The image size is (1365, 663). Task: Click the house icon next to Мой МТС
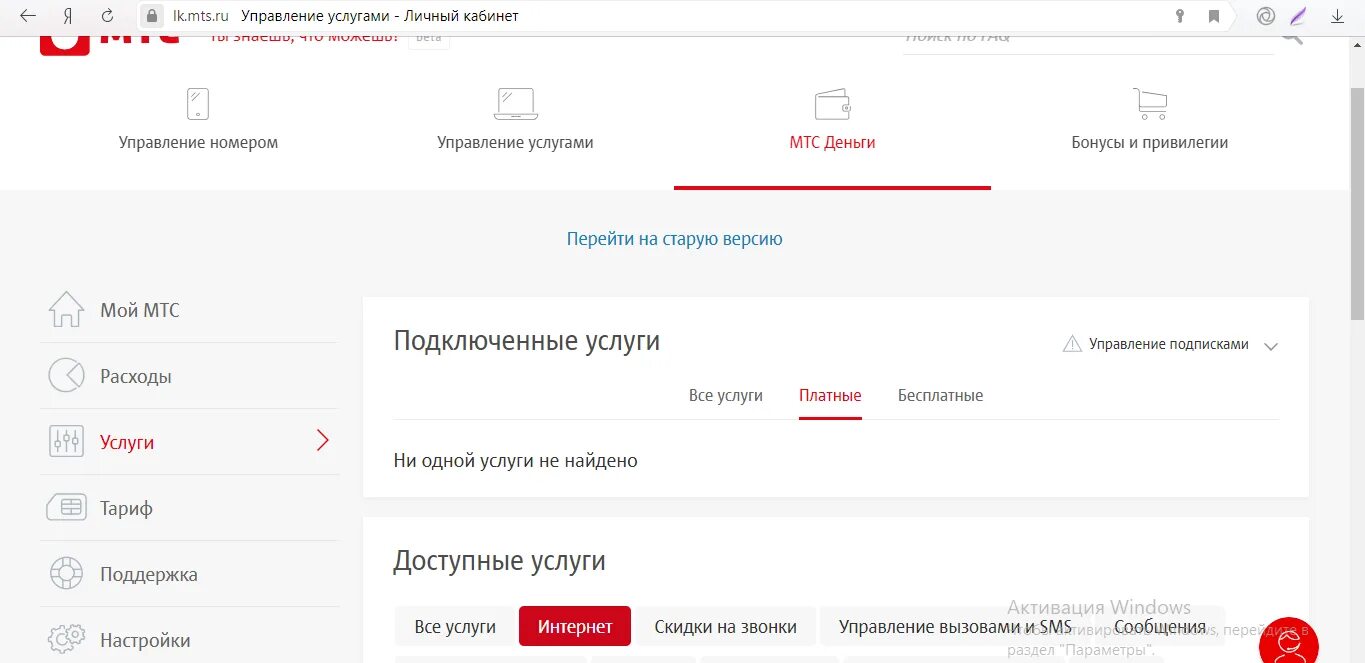(x=66, y=310)
